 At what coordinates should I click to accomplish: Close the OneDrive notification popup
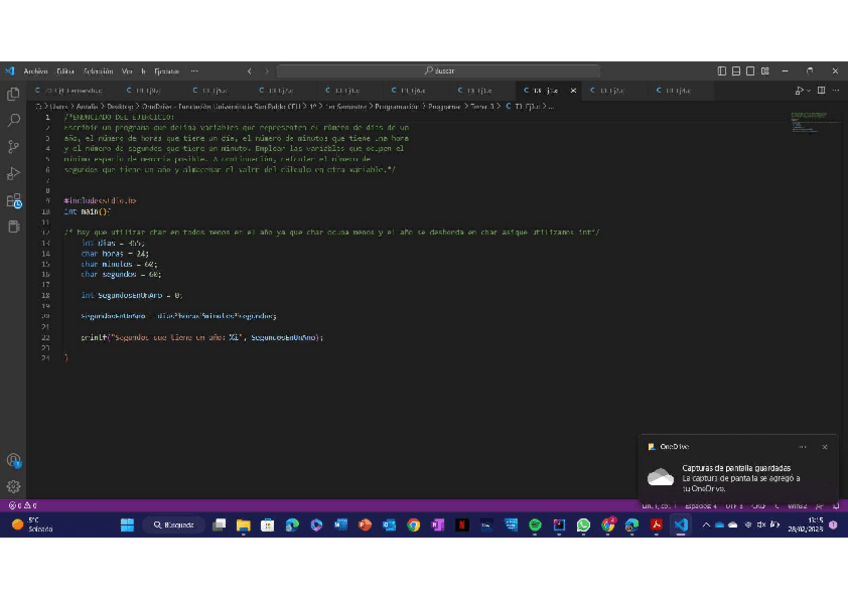point(824,447)
